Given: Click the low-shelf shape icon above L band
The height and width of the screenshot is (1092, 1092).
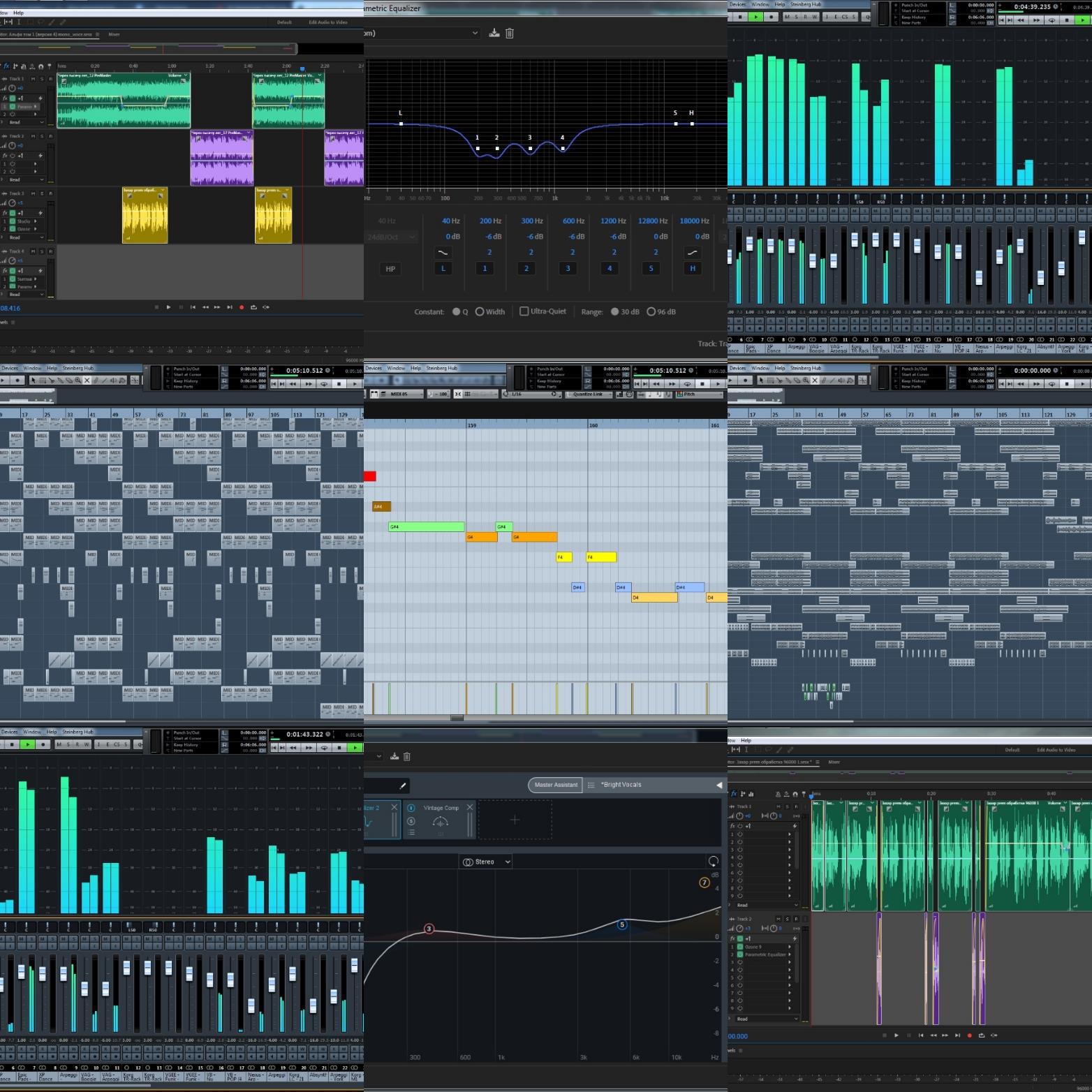Looking at the screenshot, I should click(443, 252).
